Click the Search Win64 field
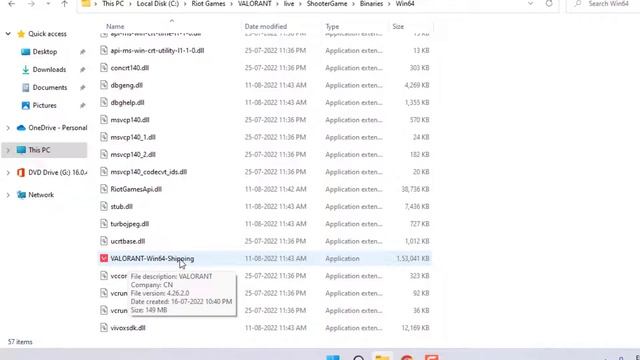This screenshot has height=360, width=640. pos(603,4)
